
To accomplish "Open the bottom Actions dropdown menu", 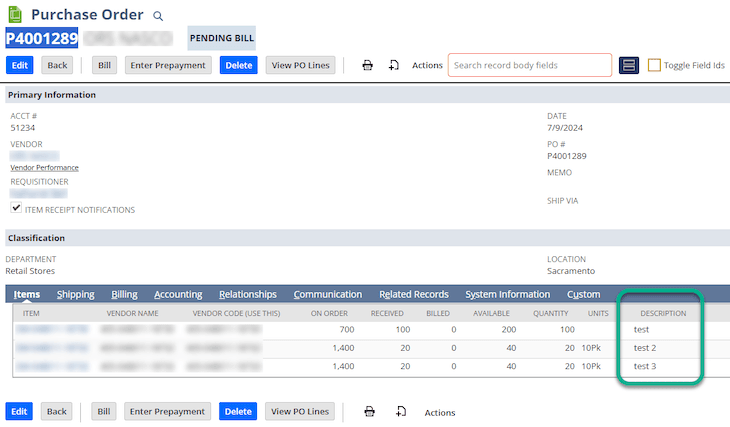I will pos(439,413).
